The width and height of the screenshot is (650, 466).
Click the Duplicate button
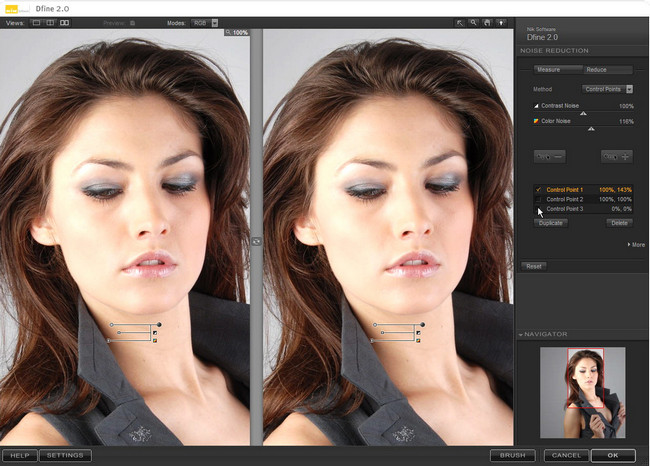[551, 223]
